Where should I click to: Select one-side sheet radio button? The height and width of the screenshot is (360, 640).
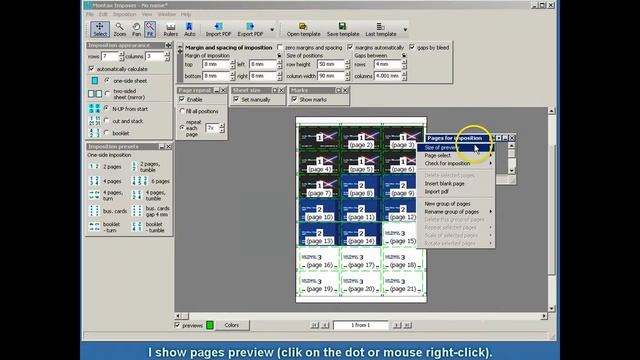pyautogui.click(x=107, y=80)
